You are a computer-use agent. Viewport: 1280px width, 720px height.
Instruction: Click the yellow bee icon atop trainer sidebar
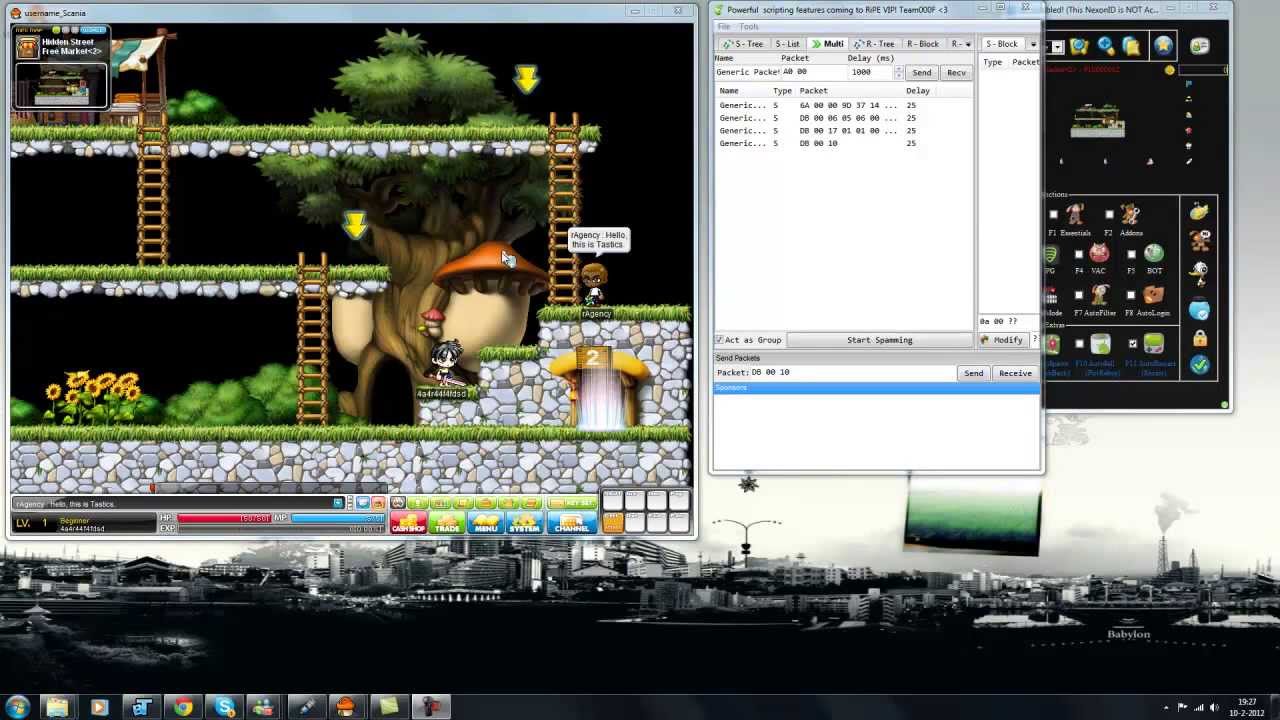(1200, 211)
